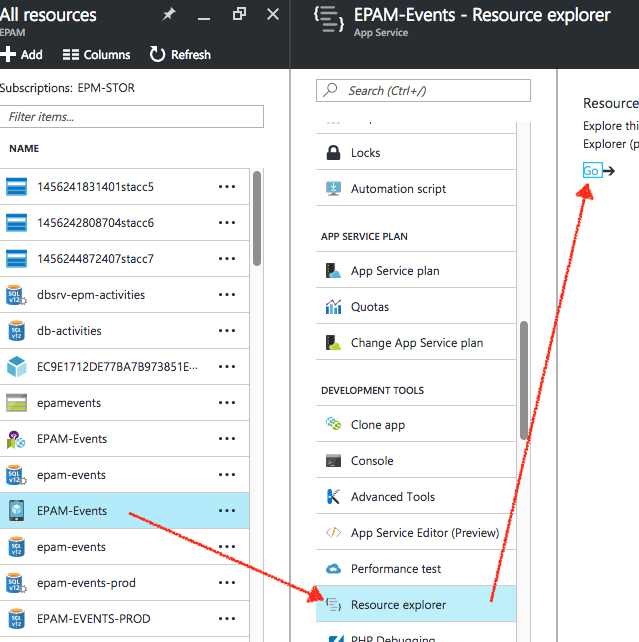Select the epamevents resource icon
The image size is (639, 642).
pos(16,402)
